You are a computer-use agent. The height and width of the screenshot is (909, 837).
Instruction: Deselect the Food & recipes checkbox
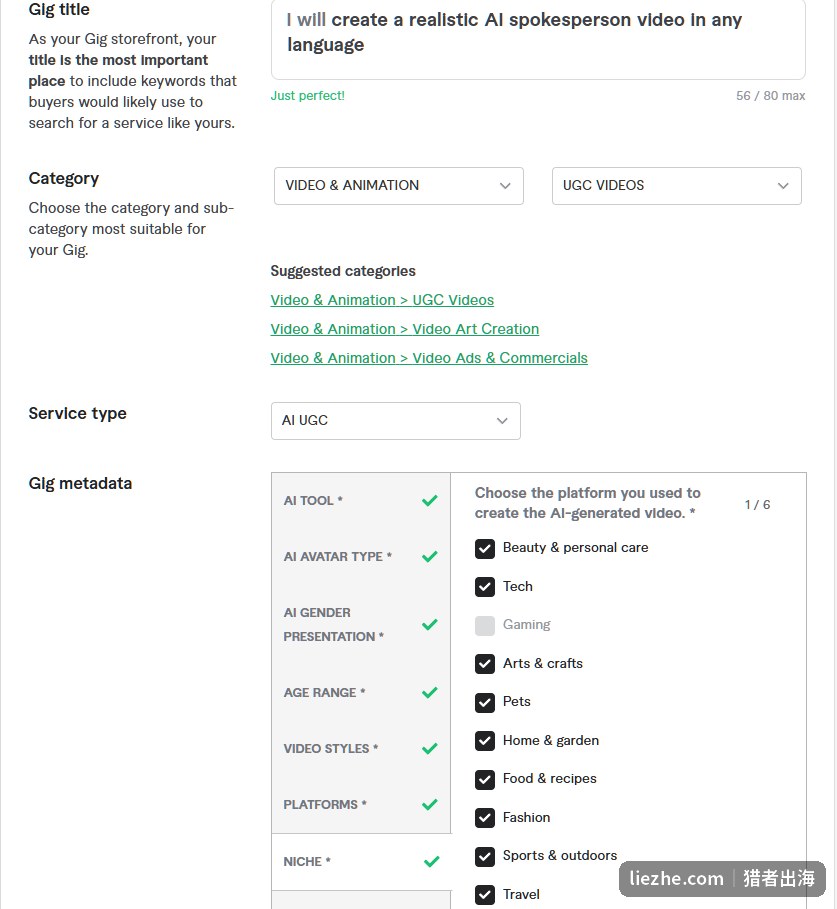click(x=485, y=779)
